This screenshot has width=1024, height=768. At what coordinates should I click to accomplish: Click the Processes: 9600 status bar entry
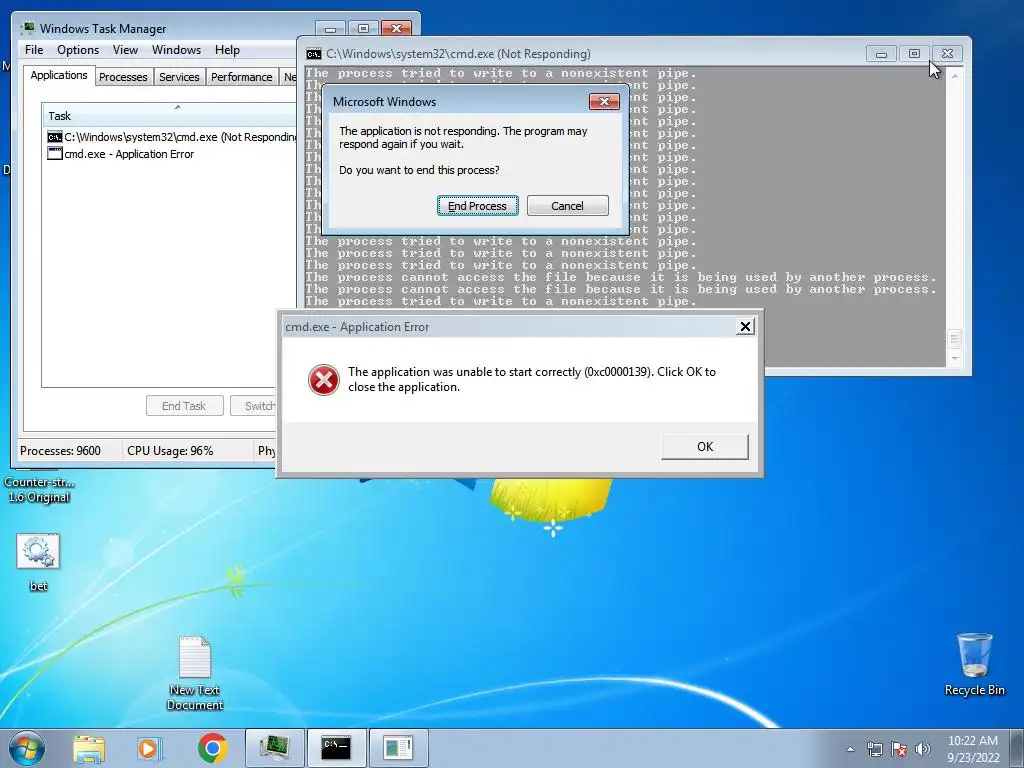click(60, 451)
